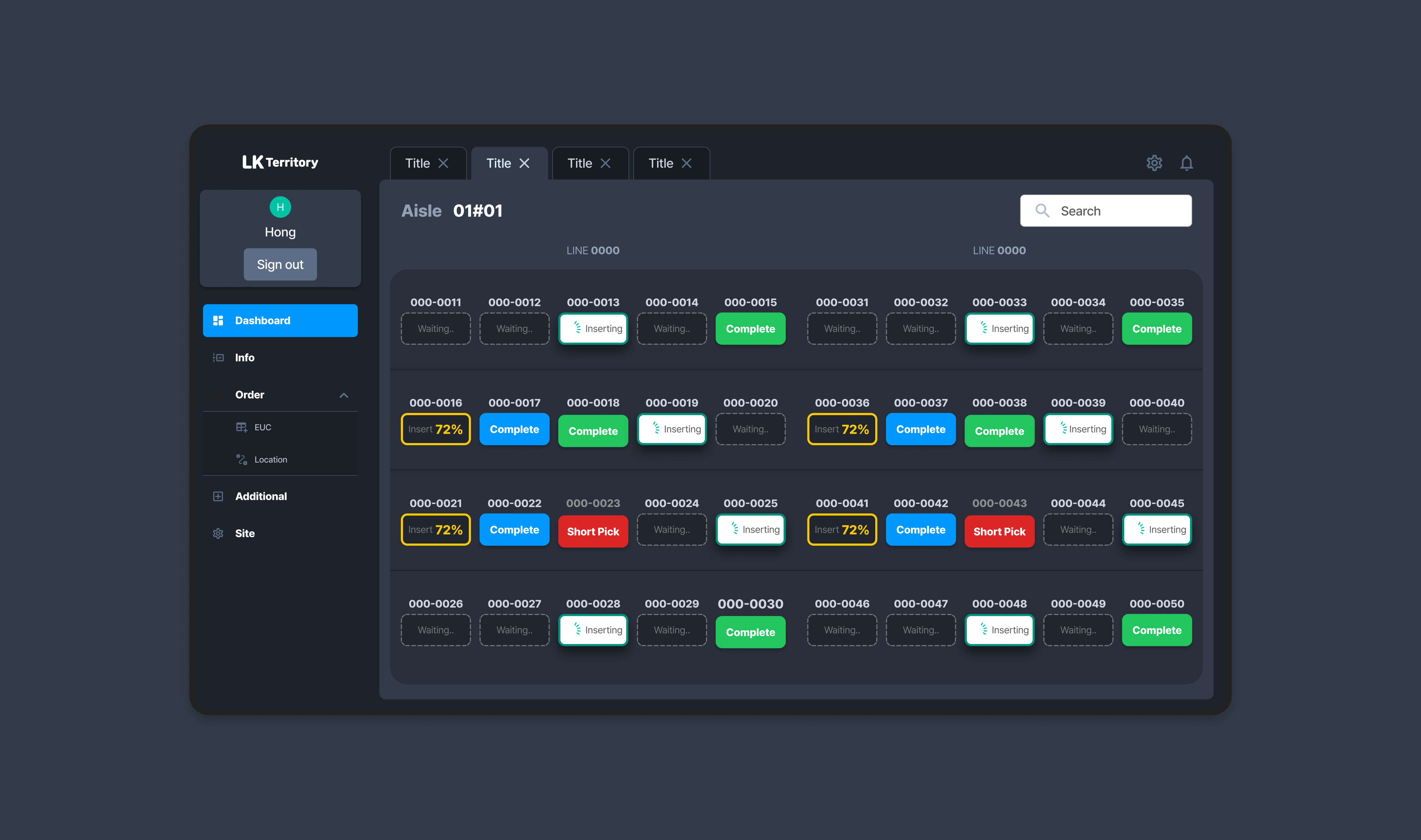Close the third Title tab
This screenshot has height=840, width=1421.
pos(605,163)
